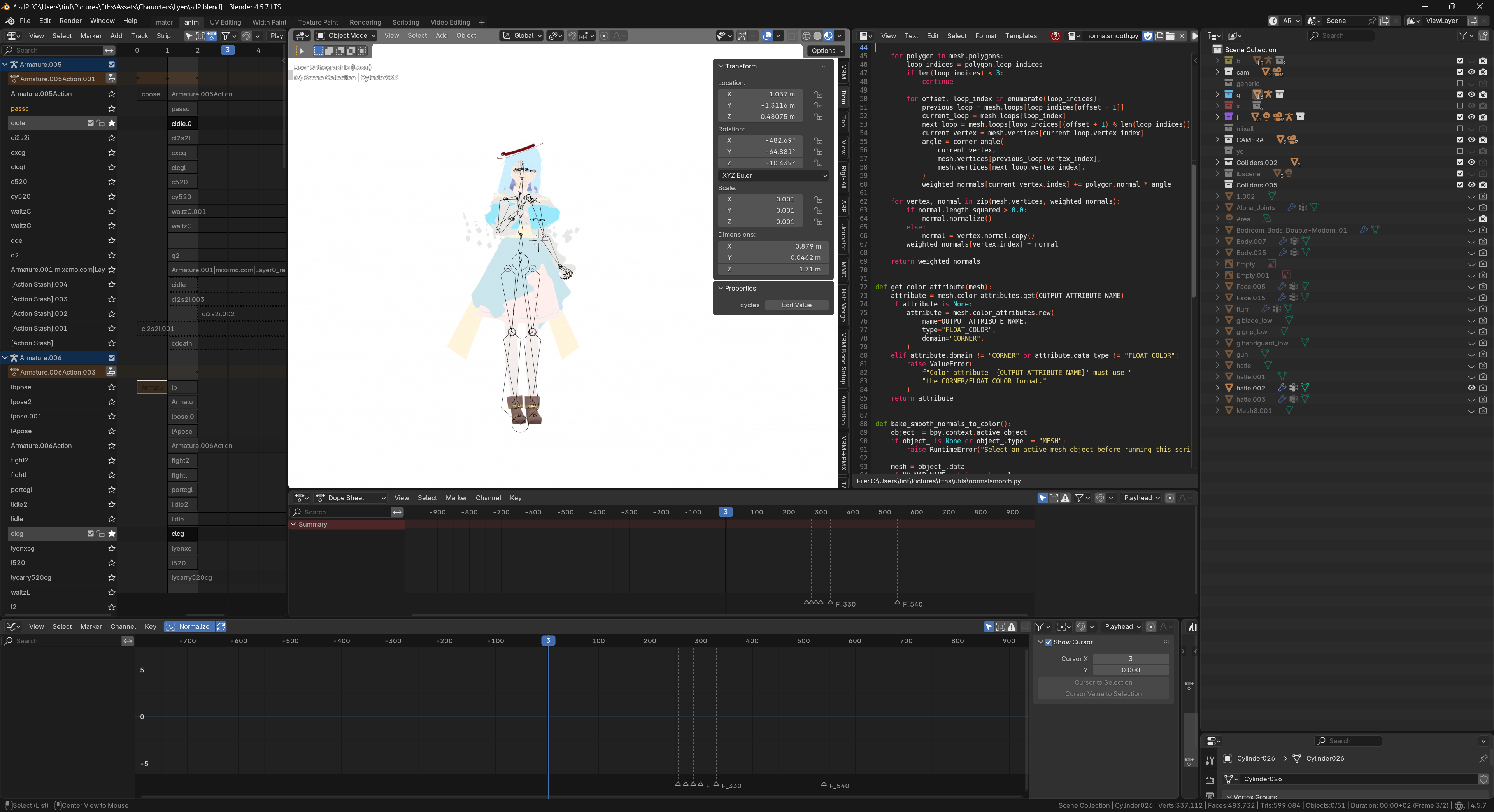Toggle X-ray icon in the viewport header
The image size is (1494, 812).
792,36
